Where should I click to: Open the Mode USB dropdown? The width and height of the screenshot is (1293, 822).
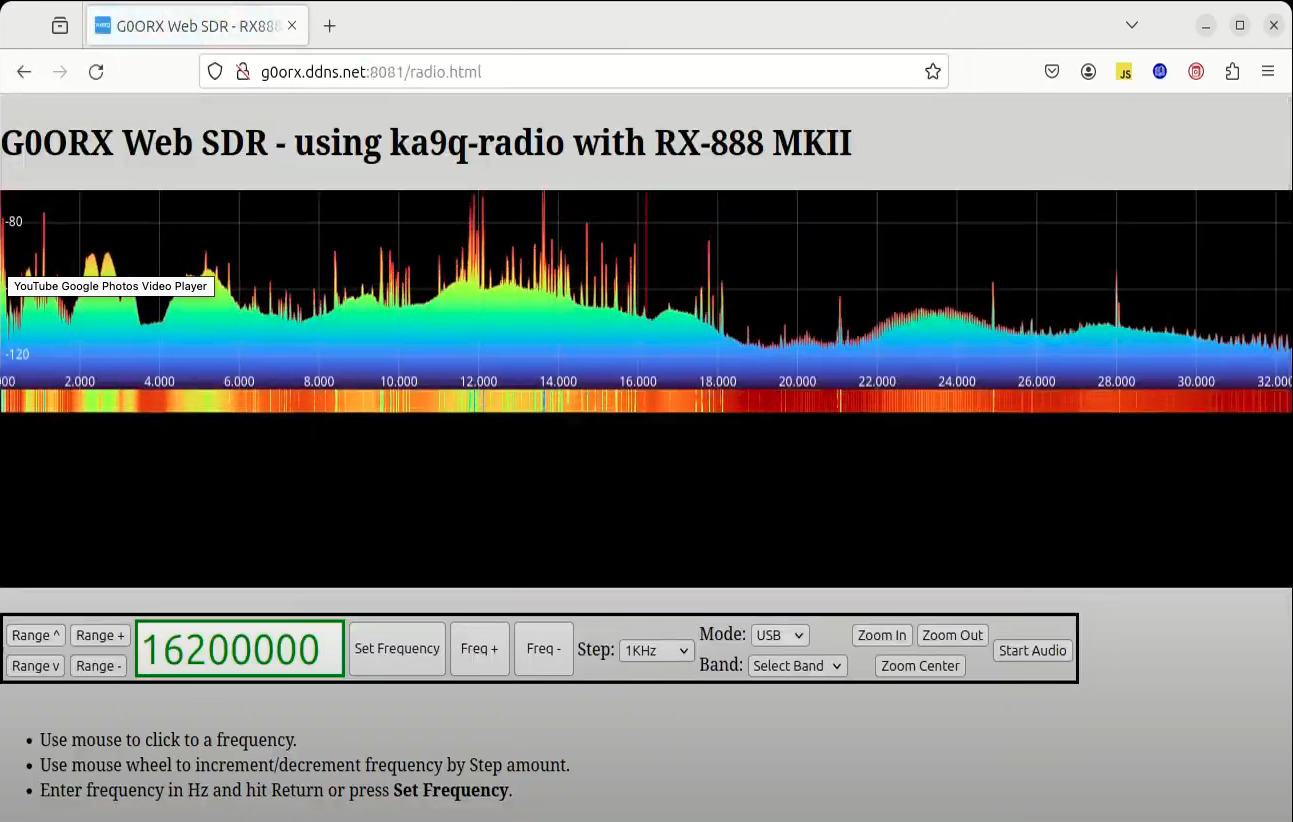click(779, 635)
